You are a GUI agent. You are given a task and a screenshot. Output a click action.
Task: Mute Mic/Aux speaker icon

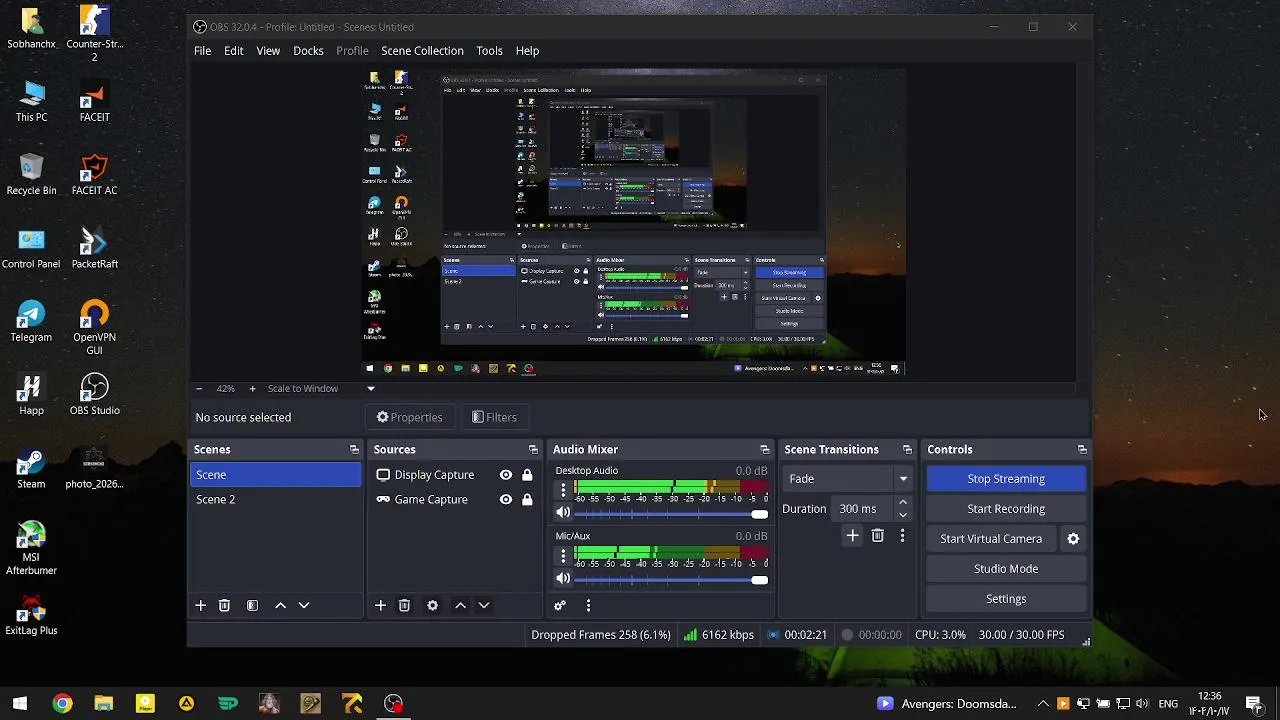563,579
